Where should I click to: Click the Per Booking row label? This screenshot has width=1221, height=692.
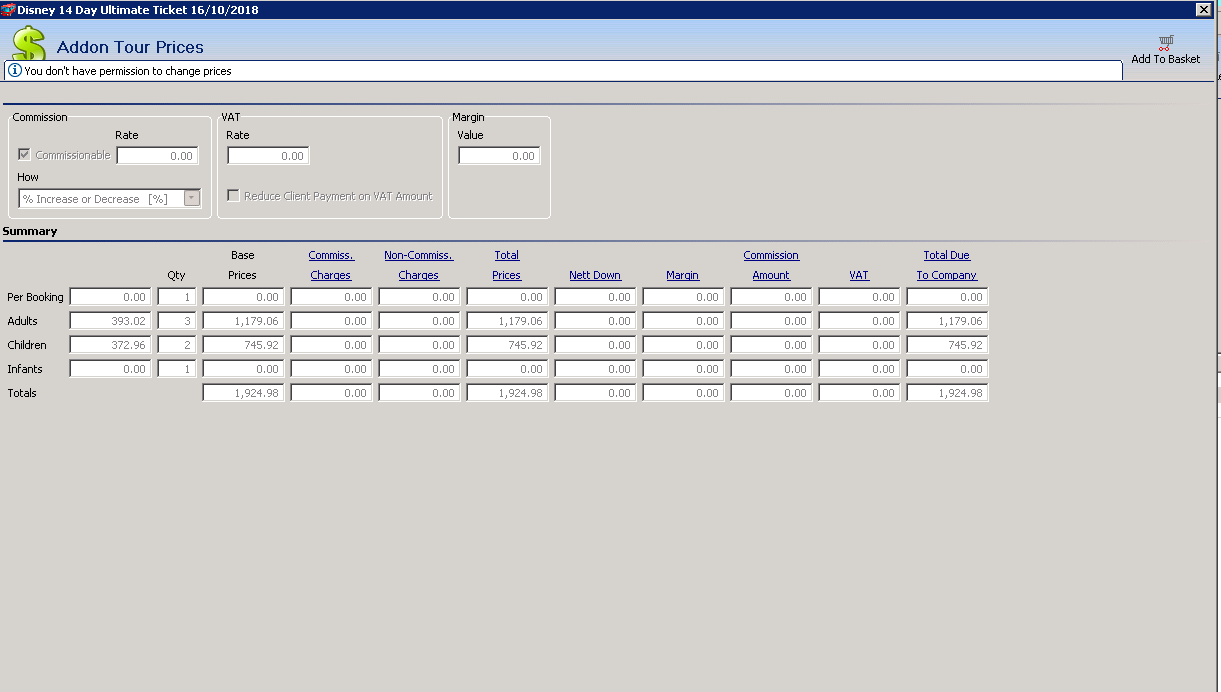pos(35,297)
